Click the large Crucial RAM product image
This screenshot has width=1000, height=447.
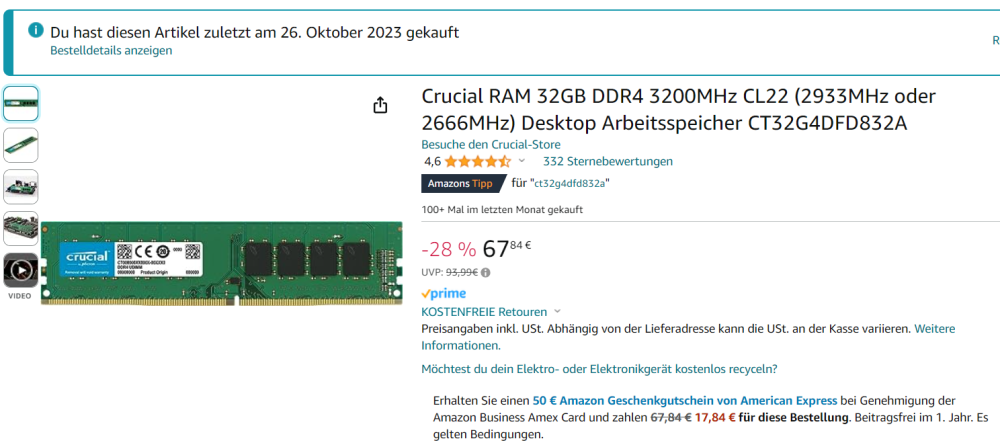tap(222, 263)
